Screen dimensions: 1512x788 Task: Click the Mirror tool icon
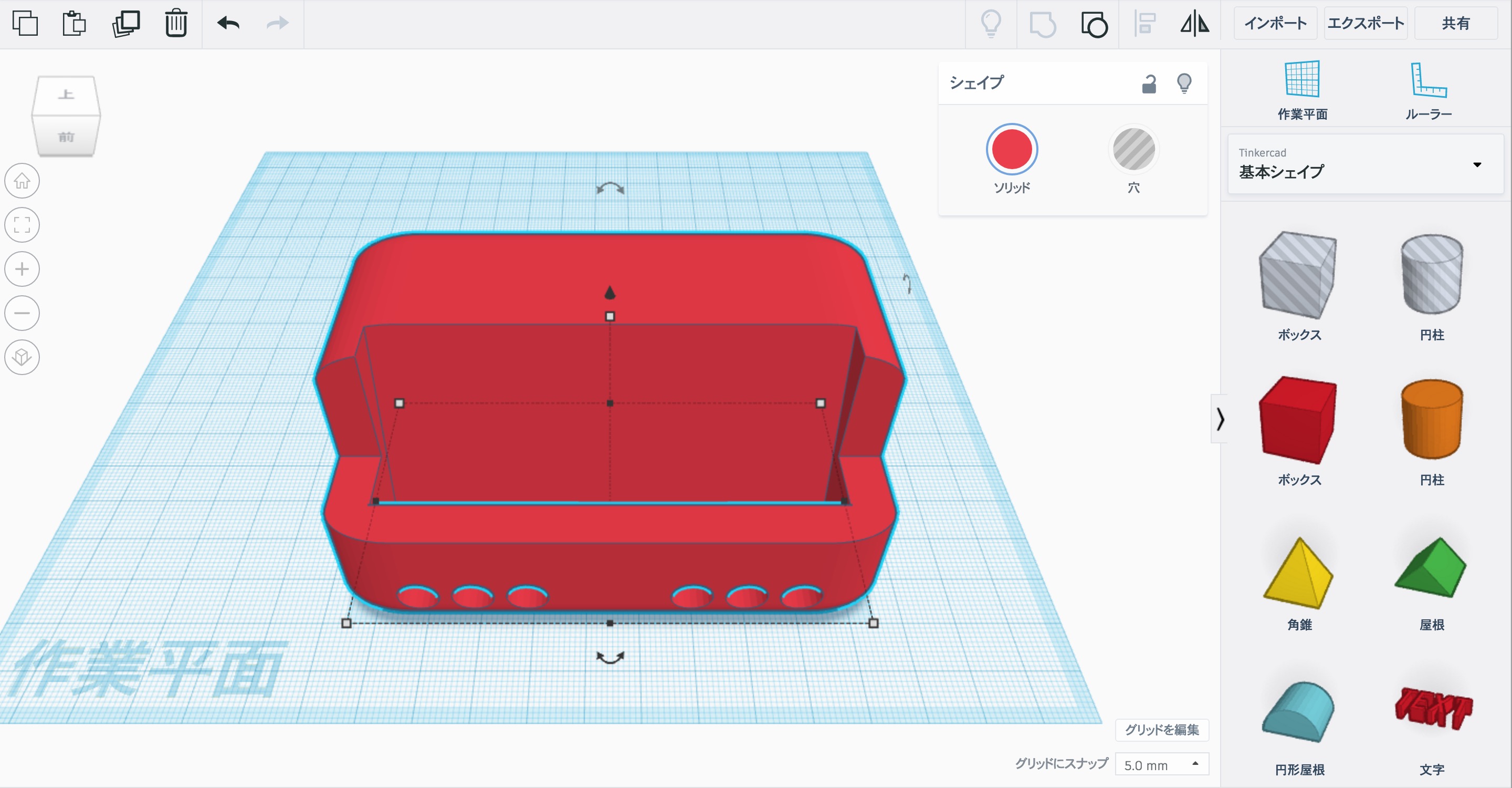pyautogui.click(x=1194, y=24)
